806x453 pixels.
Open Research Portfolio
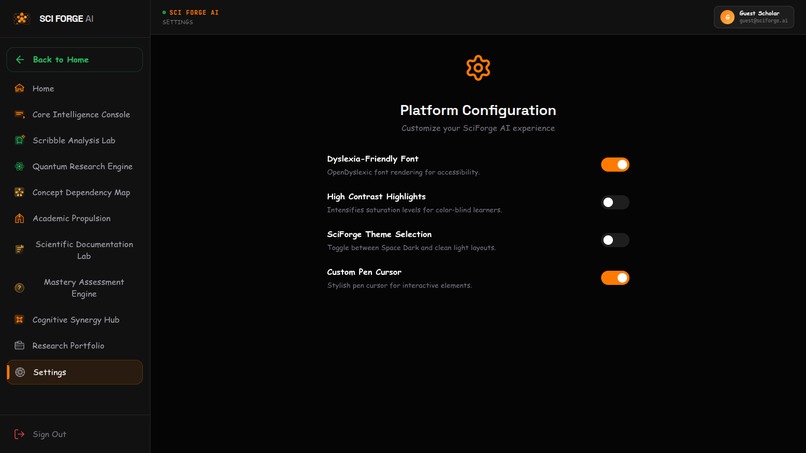click(75, 346)
